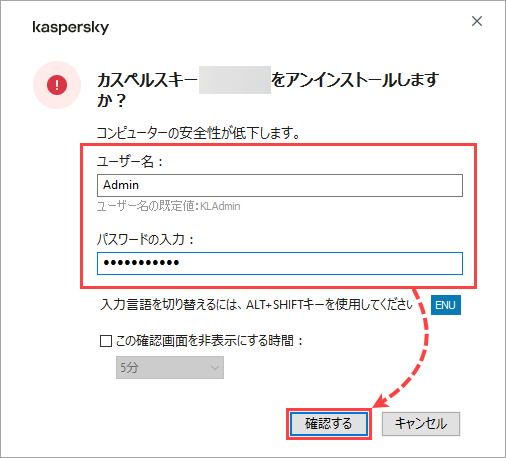506x458 pixels.
Task: Click the ALT+SHIFT input language hint text
Action: tap(256, 305)
